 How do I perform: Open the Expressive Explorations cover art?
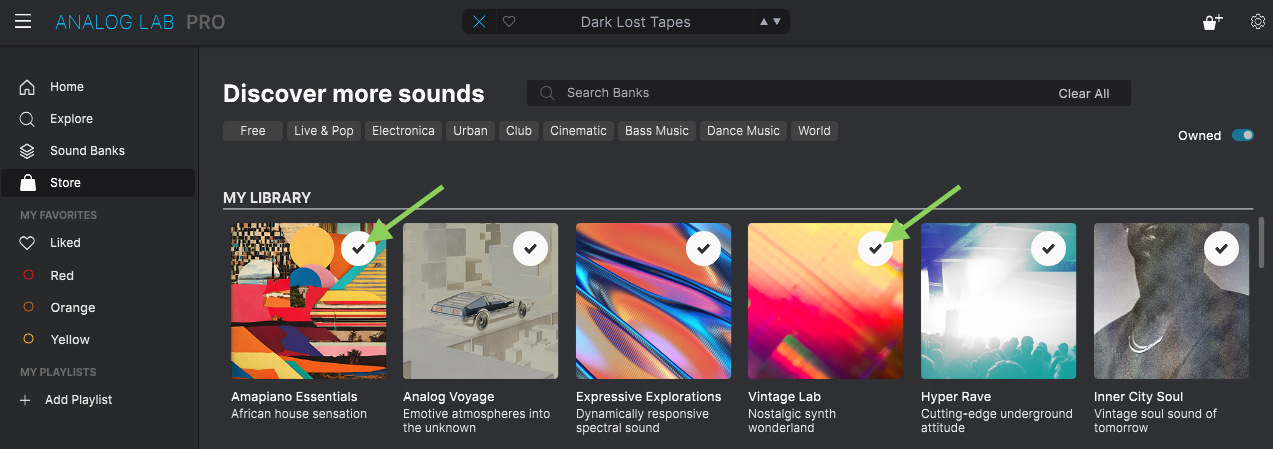click(653, 301)
